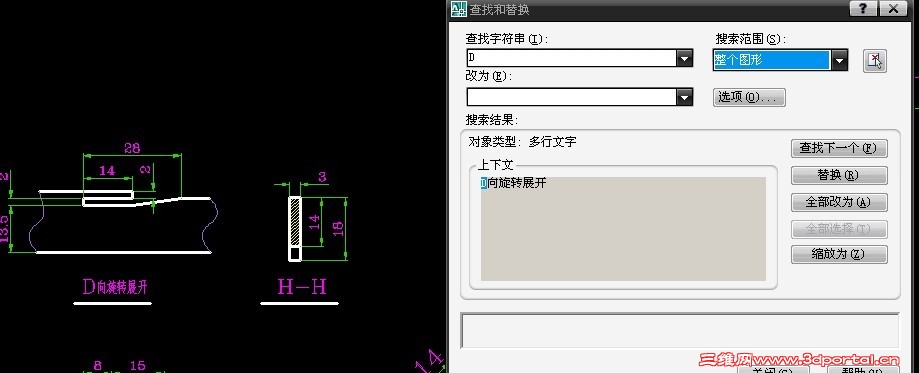The image size is (919, 373).
Task: Click 查找下一个(F) find next button
Action: tap(839, 148)
